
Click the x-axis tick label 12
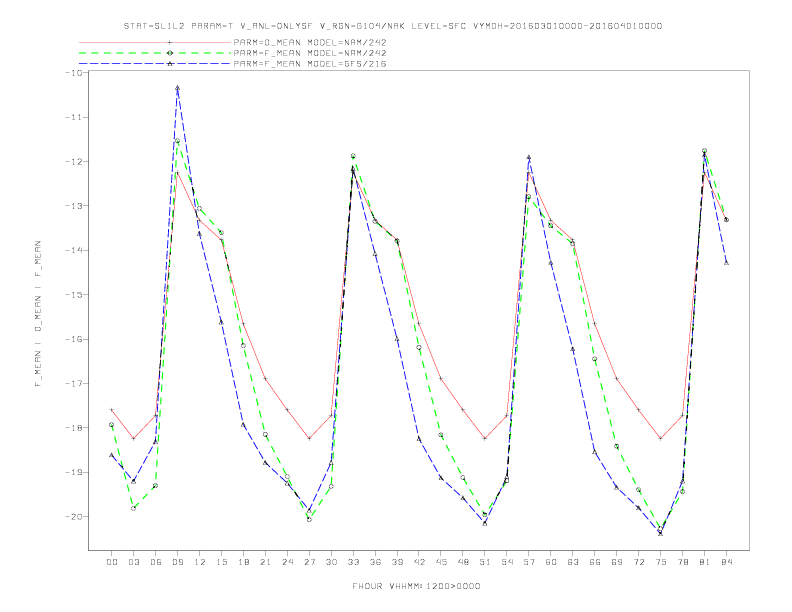(x=200, y=562)
